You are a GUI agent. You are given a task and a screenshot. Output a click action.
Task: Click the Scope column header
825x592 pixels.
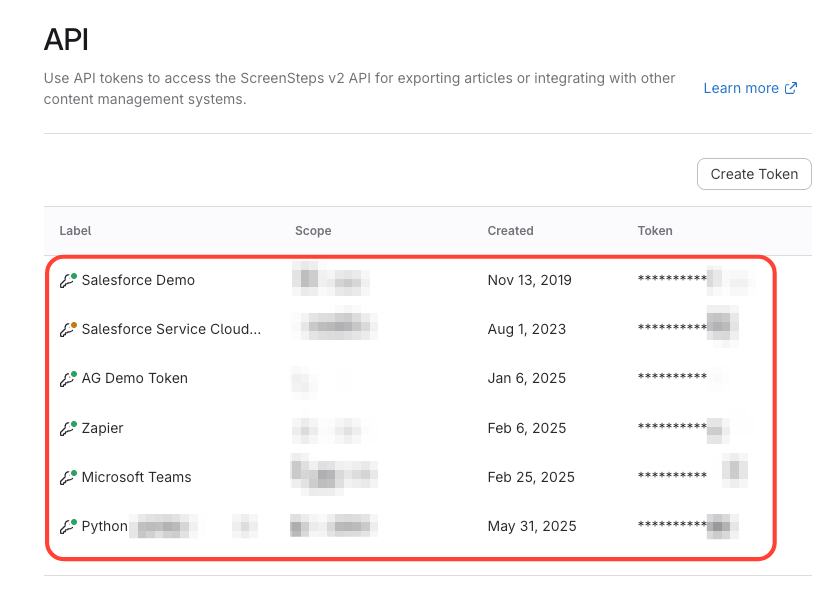(313, 231)
